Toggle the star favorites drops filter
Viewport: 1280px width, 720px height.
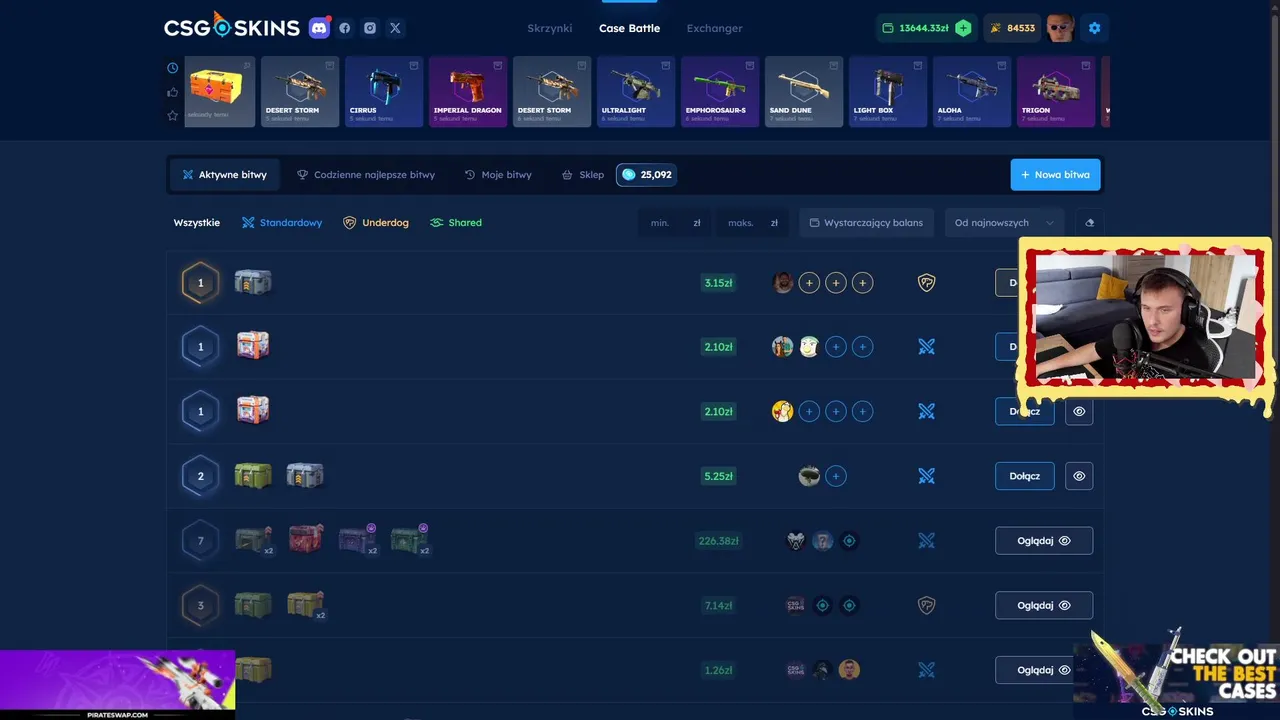click(x=173, y=116)
